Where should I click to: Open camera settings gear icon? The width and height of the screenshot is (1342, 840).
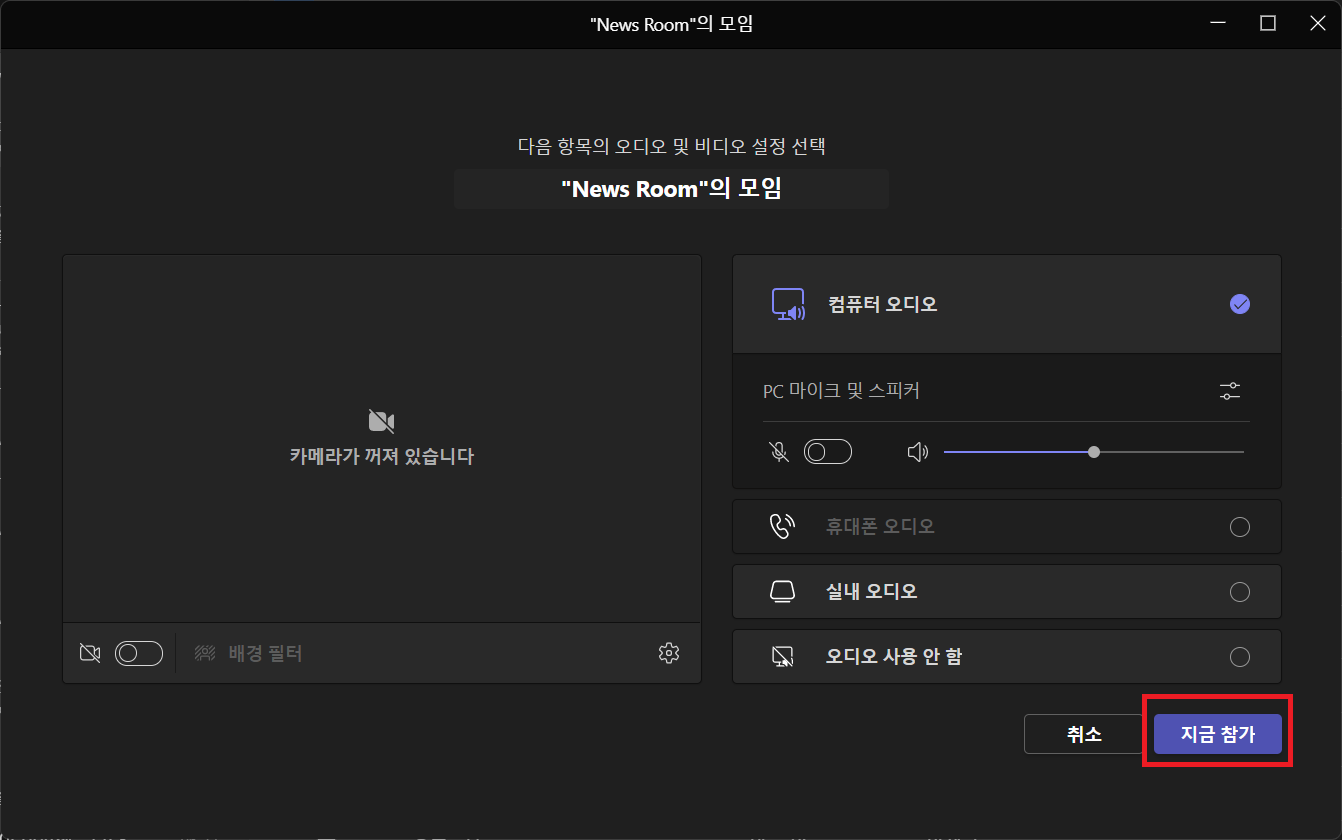pyautogui.click(x=669, y=653)
